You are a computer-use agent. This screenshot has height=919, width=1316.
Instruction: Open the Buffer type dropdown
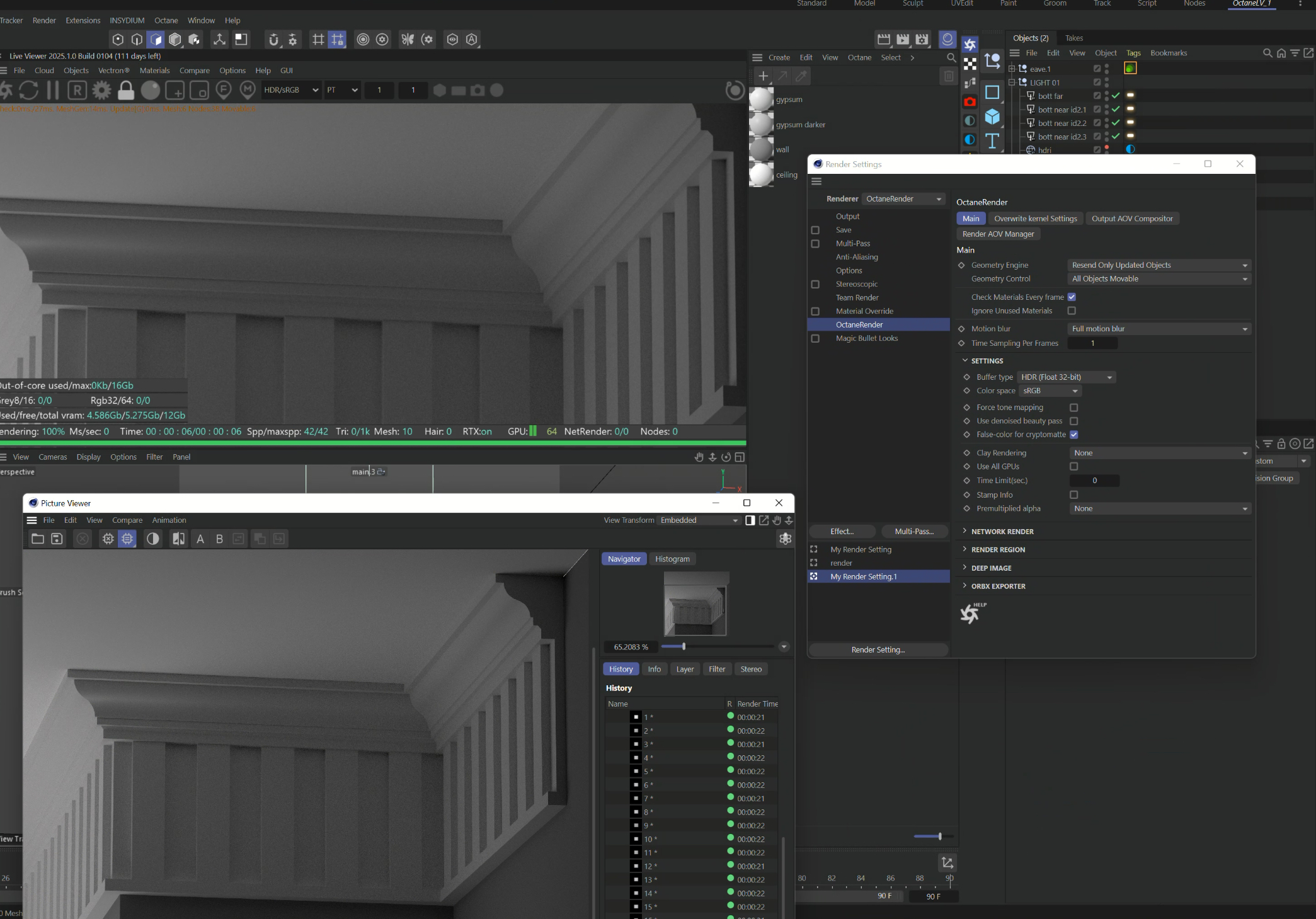click(1067, 377)
